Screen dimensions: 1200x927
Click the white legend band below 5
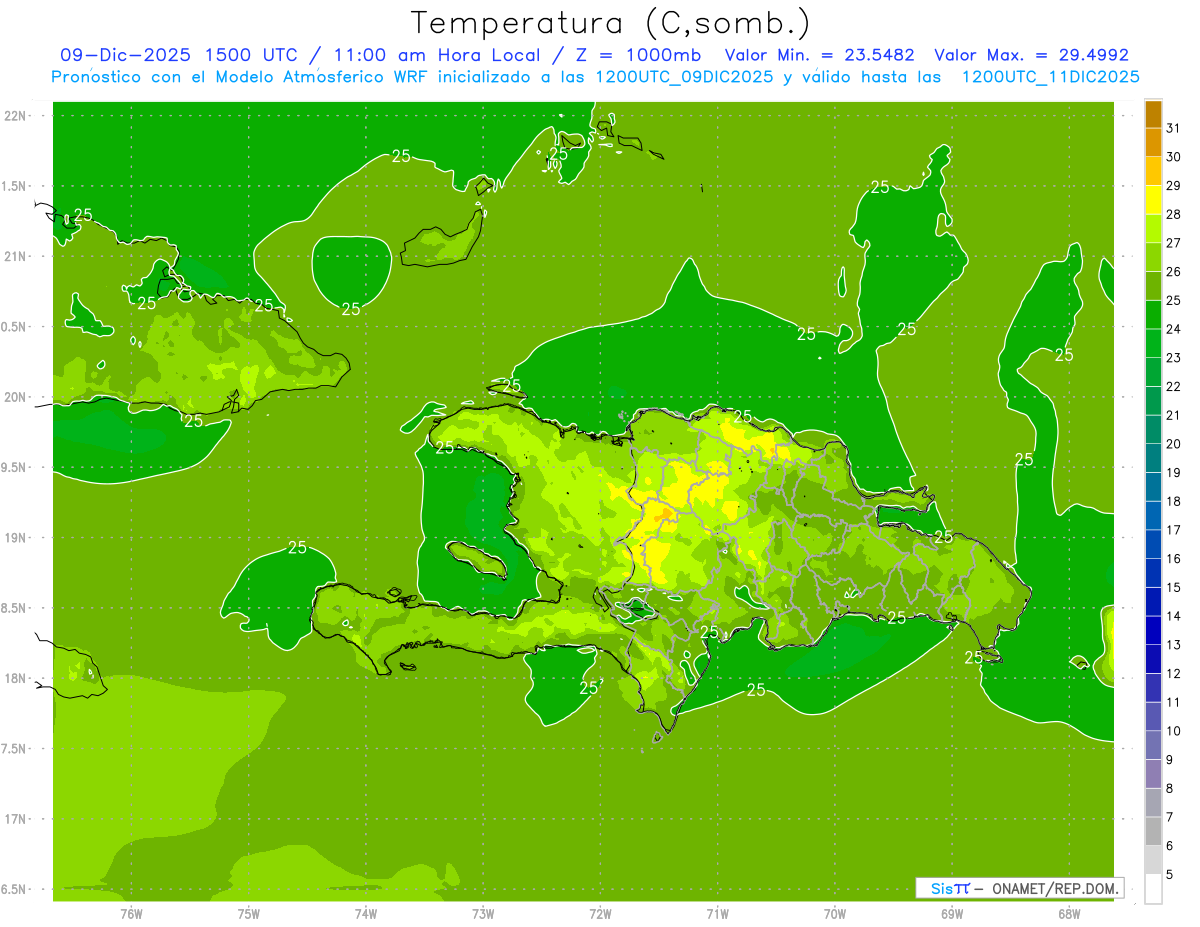pyautogui.click(x=1153, y=889)
